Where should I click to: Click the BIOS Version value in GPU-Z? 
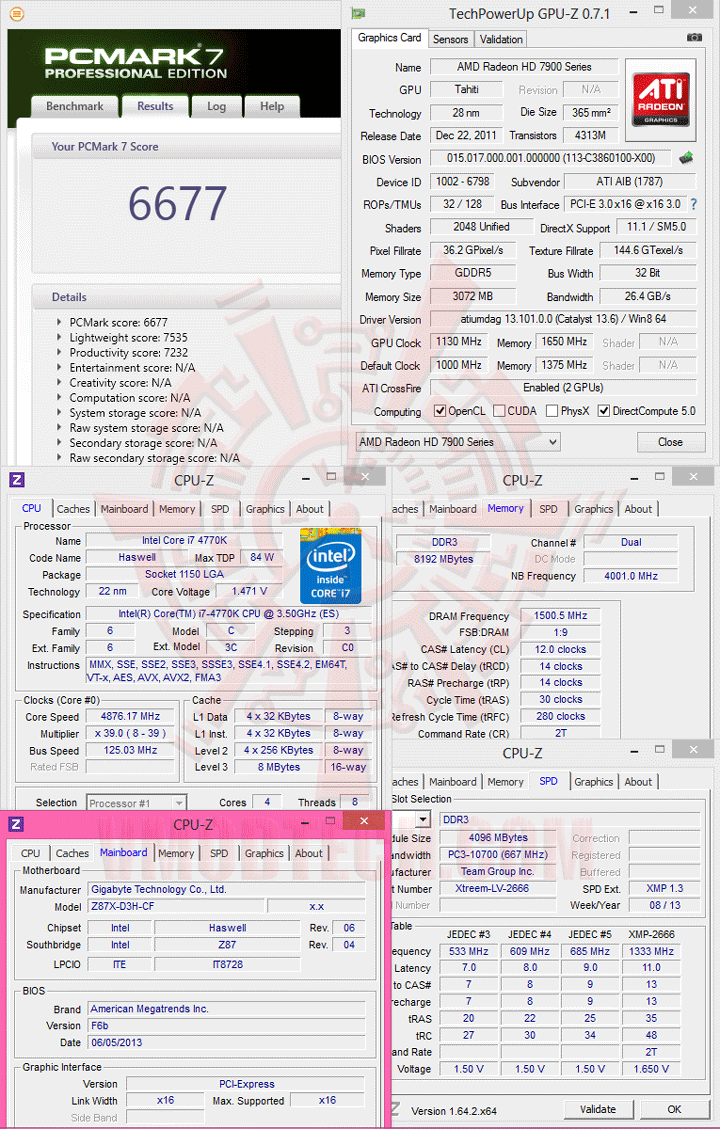pos(551,158)
